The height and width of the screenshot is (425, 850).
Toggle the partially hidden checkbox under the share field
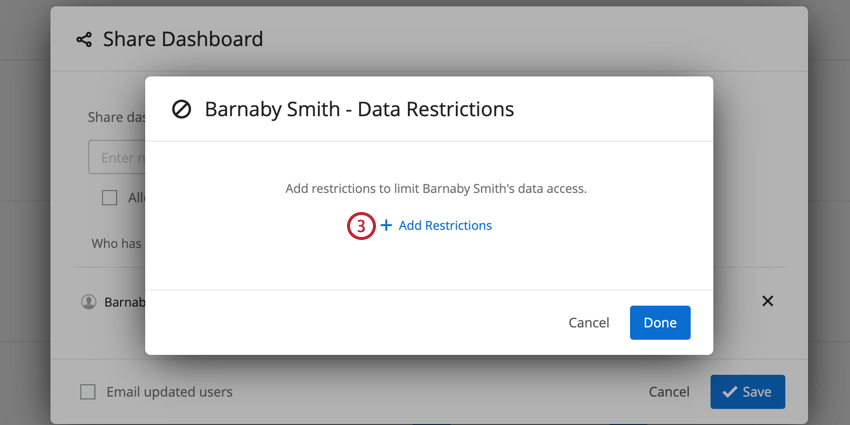110,198
